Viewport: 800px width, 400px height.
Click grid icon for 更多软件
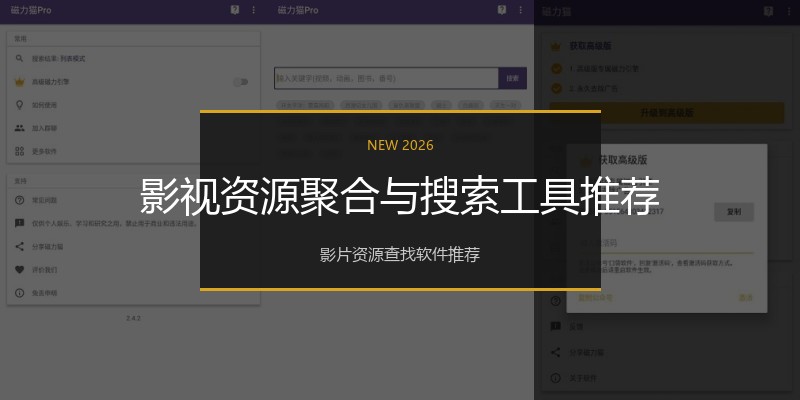click(x=19, y=152)
